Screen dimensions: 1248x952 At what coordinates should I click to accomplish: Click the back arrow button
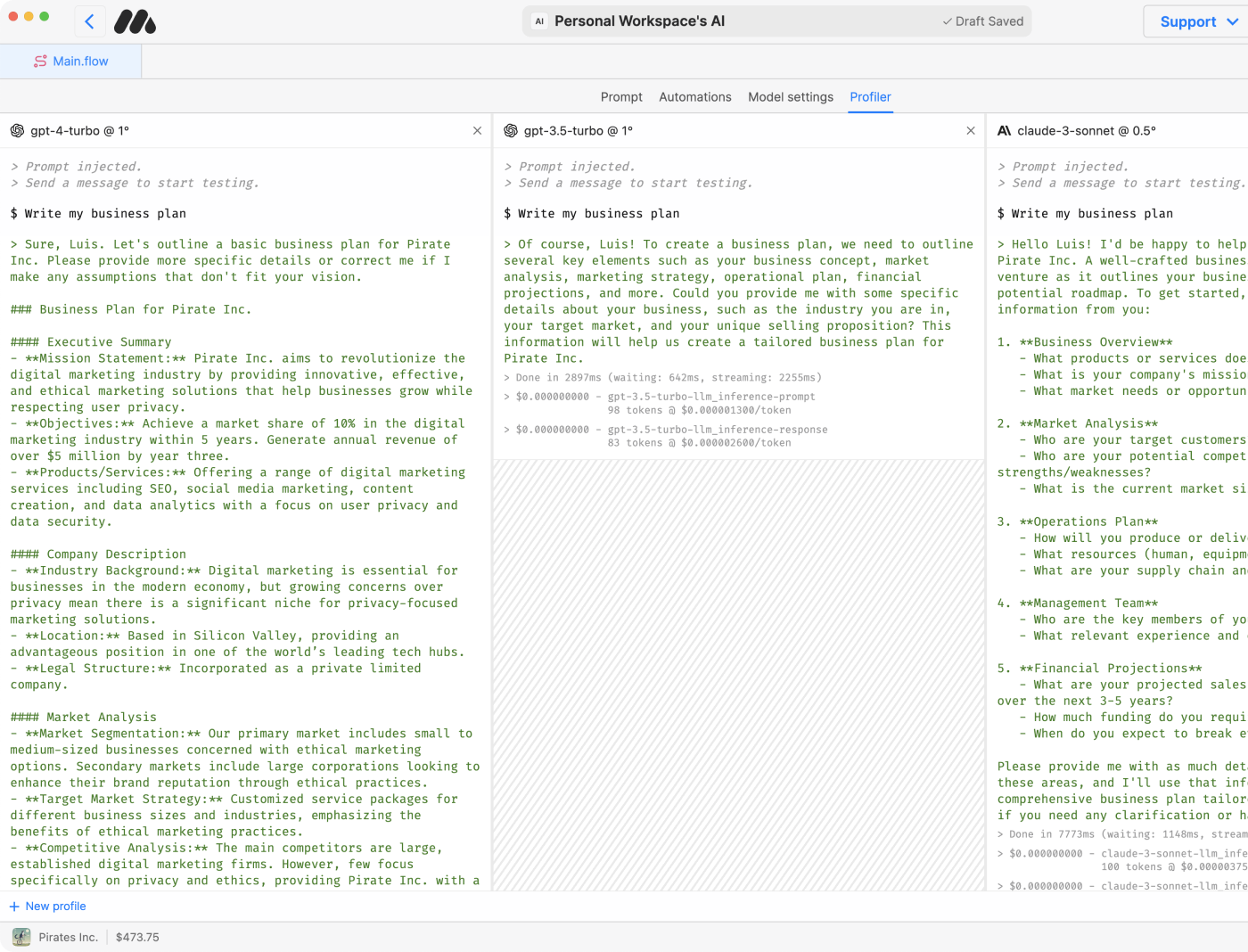(x=89, y=21)
